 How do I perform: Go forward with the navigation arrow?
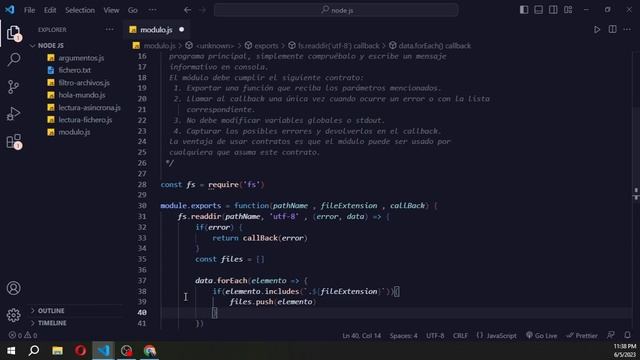tap(202, 10)
